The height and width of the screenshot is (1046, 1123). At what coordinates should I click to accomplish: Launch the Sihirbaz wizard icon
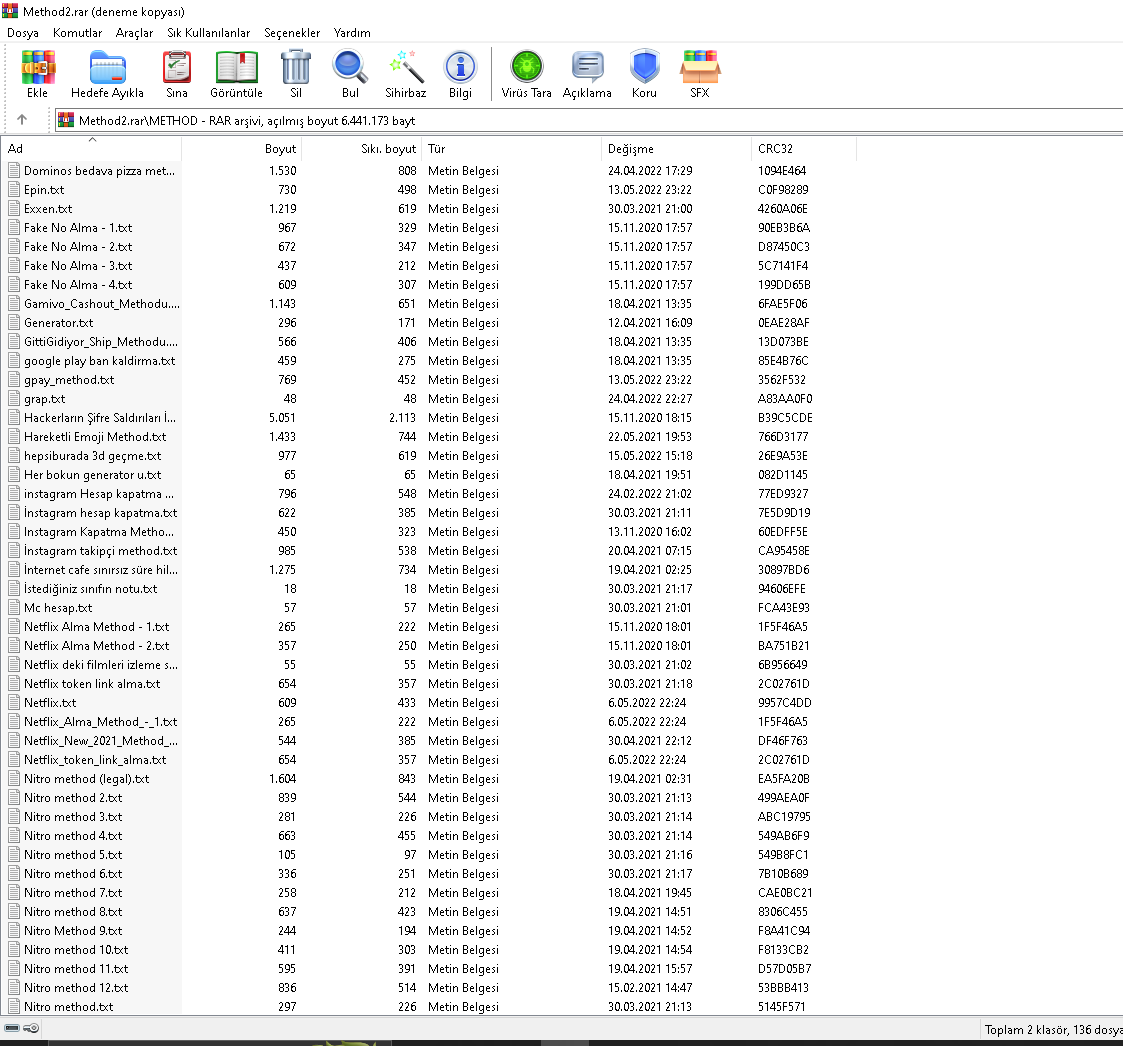click(x=406, y=68)
